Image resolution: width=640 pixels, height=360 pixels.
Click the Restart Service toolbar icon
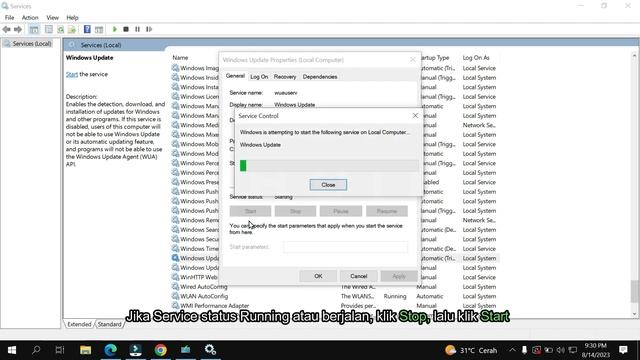click(x=149, y=29)
